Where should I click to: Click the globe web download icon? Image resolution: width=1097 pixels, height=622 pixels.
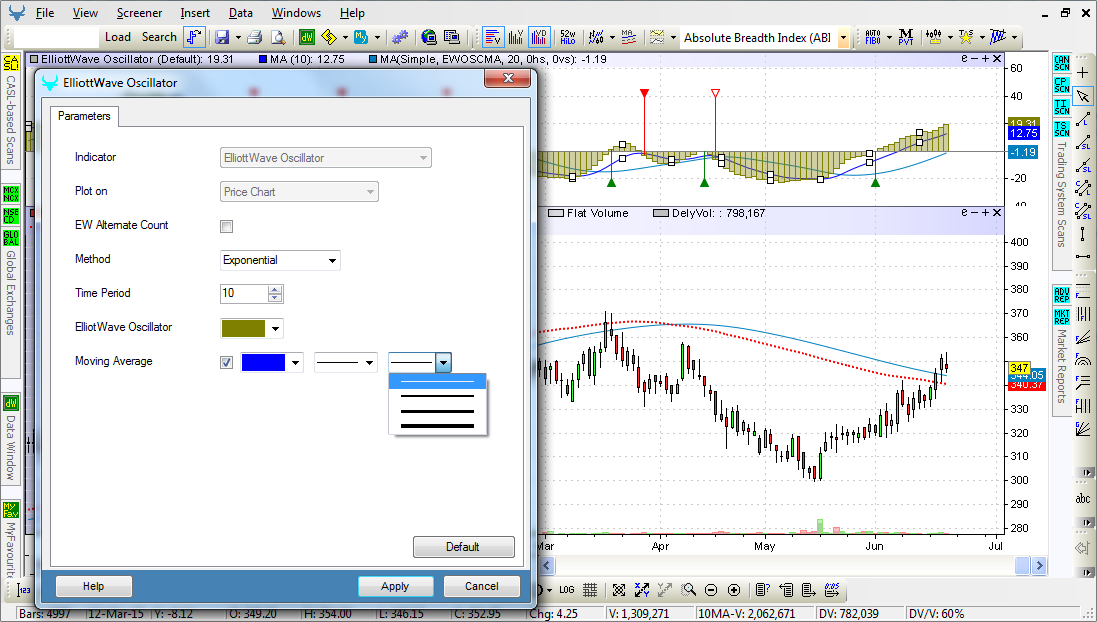click(x=429, y=37)
